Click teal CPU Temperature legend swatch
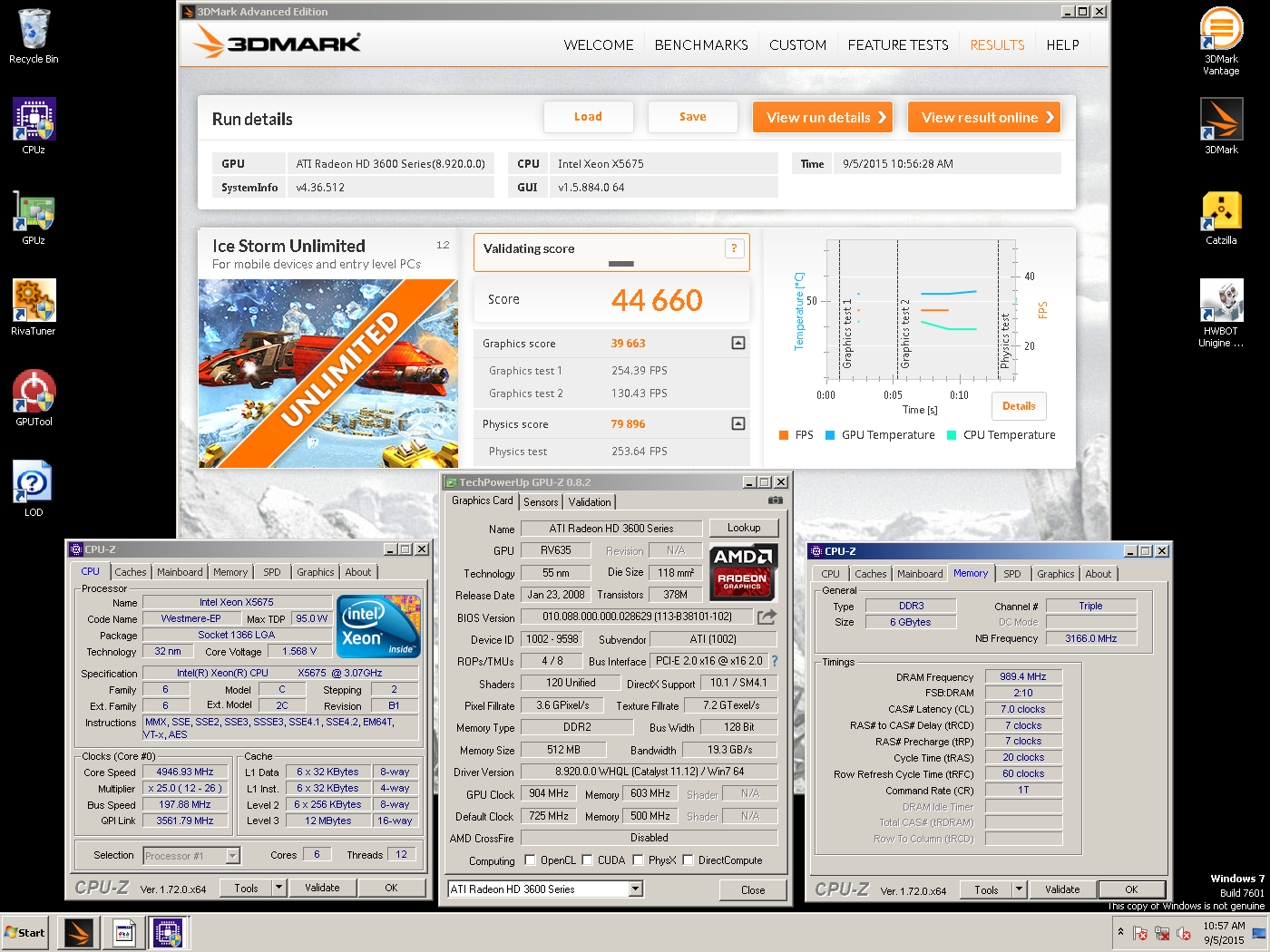This screenshot has height=952, width=1270. 951,435
